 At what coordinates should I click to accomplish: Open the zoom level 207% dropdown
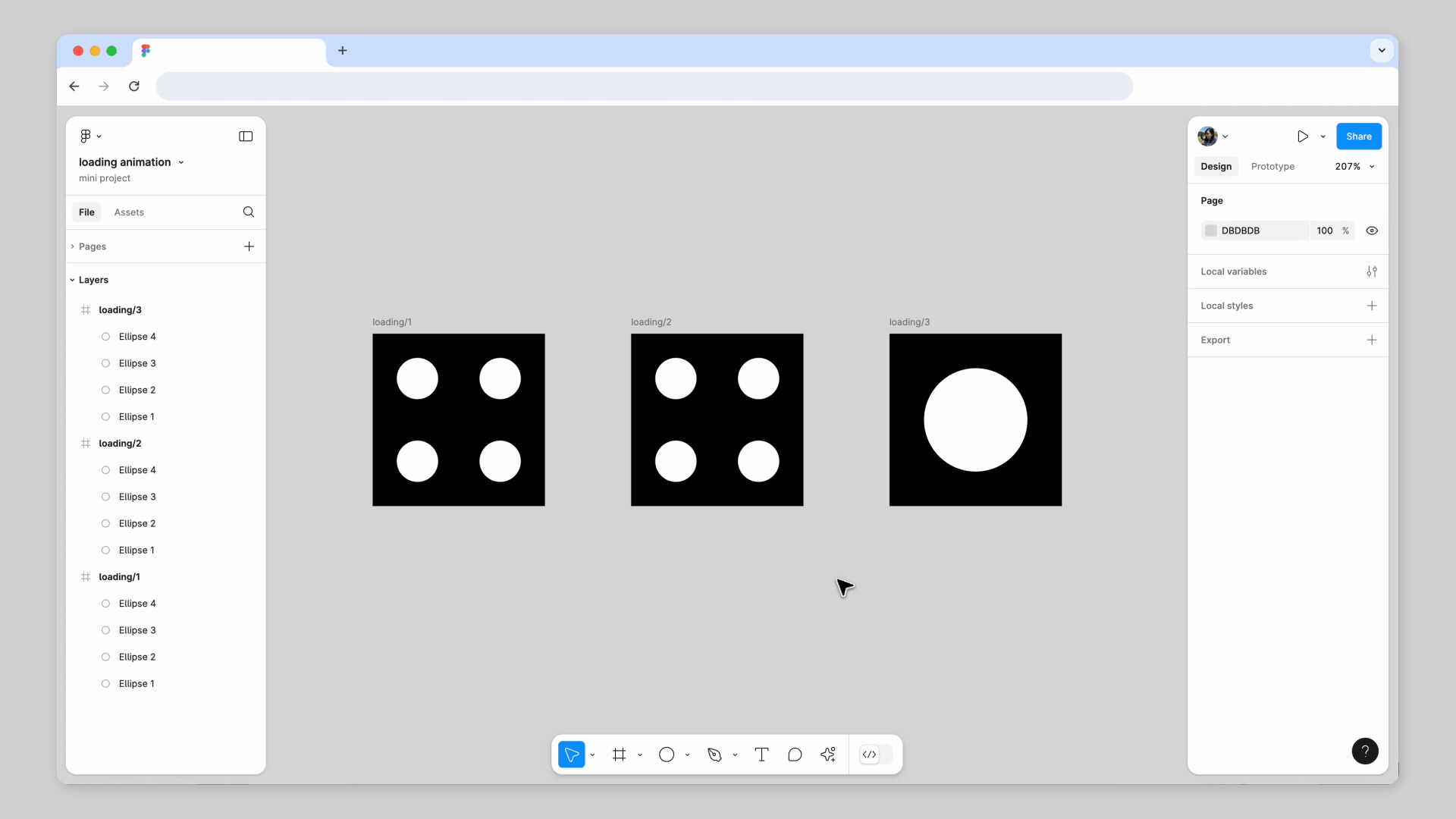1354,167
